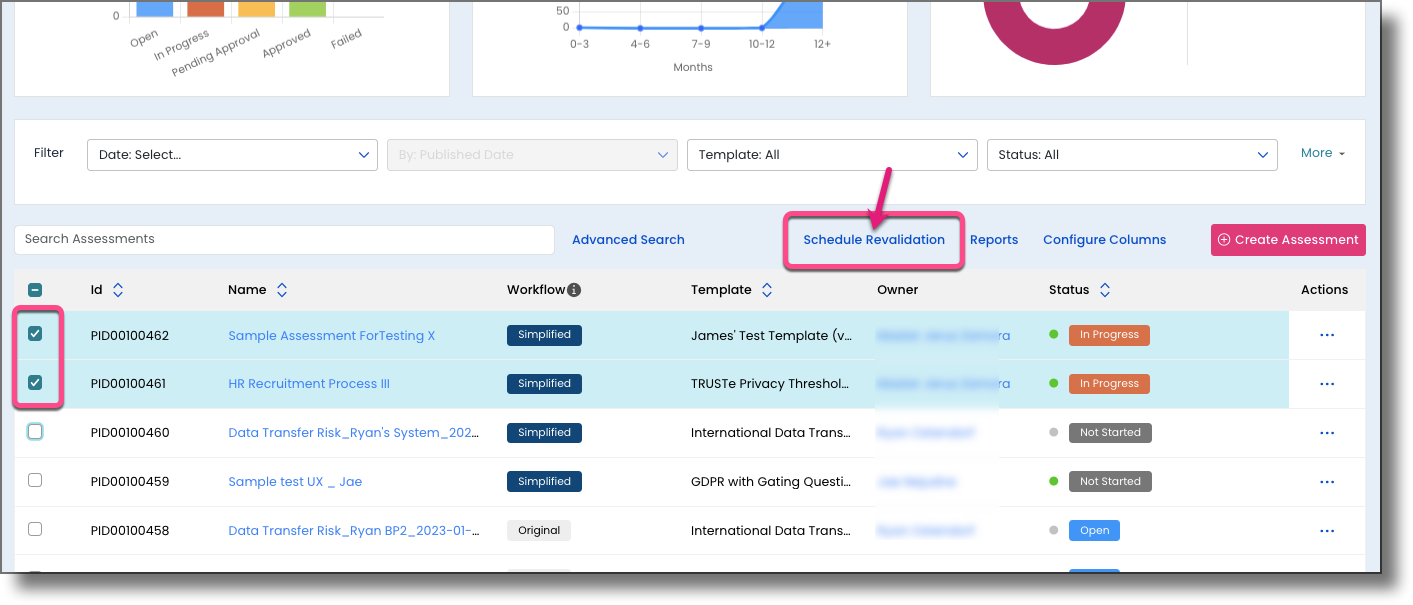This screenshot has width=1413, height=605.
Task: Open the Advanced Search link
Action: pyautogui.click(x=628, y=240)
